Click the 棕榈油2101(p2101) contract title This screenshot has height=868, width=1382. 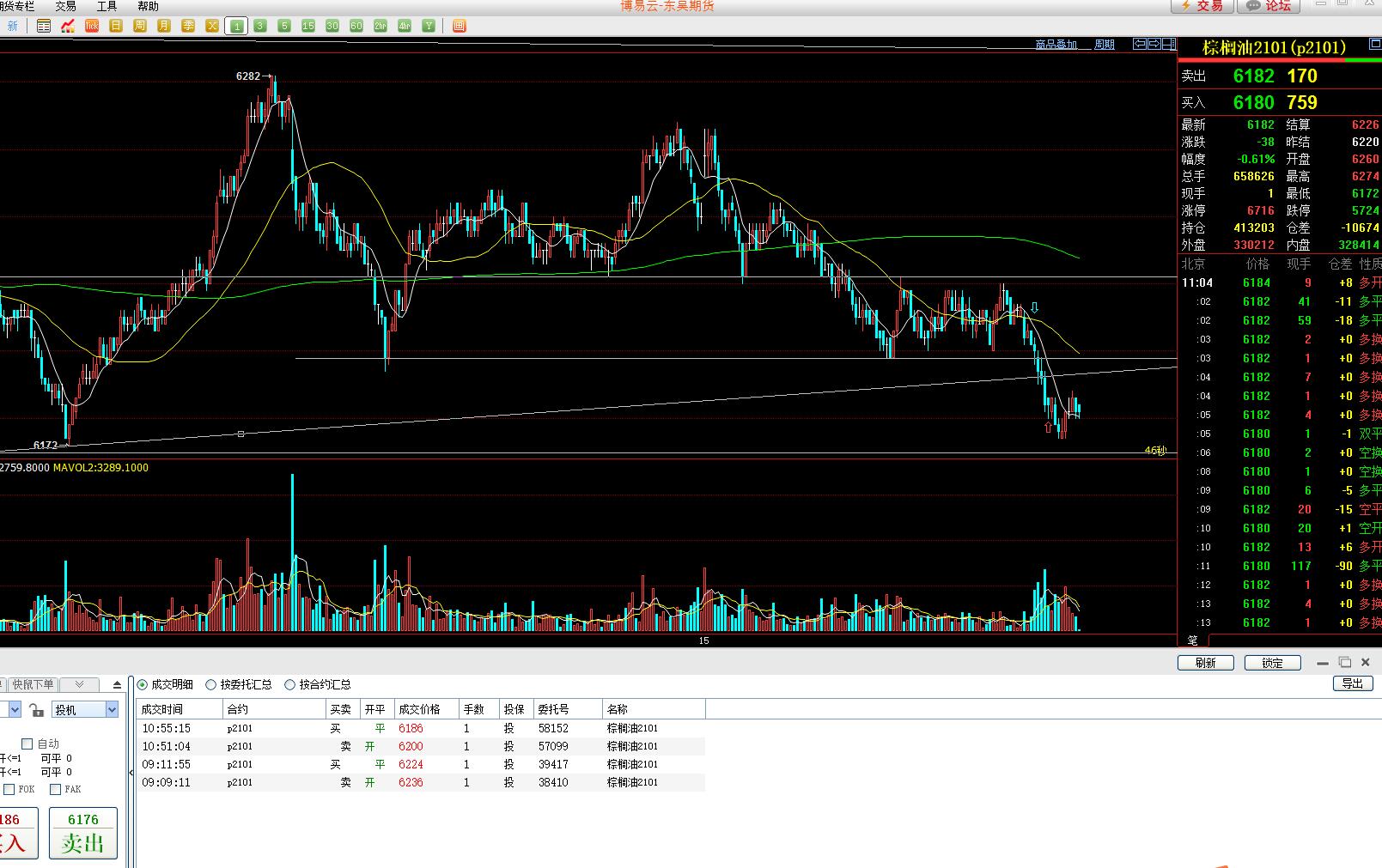(1274, 47)
